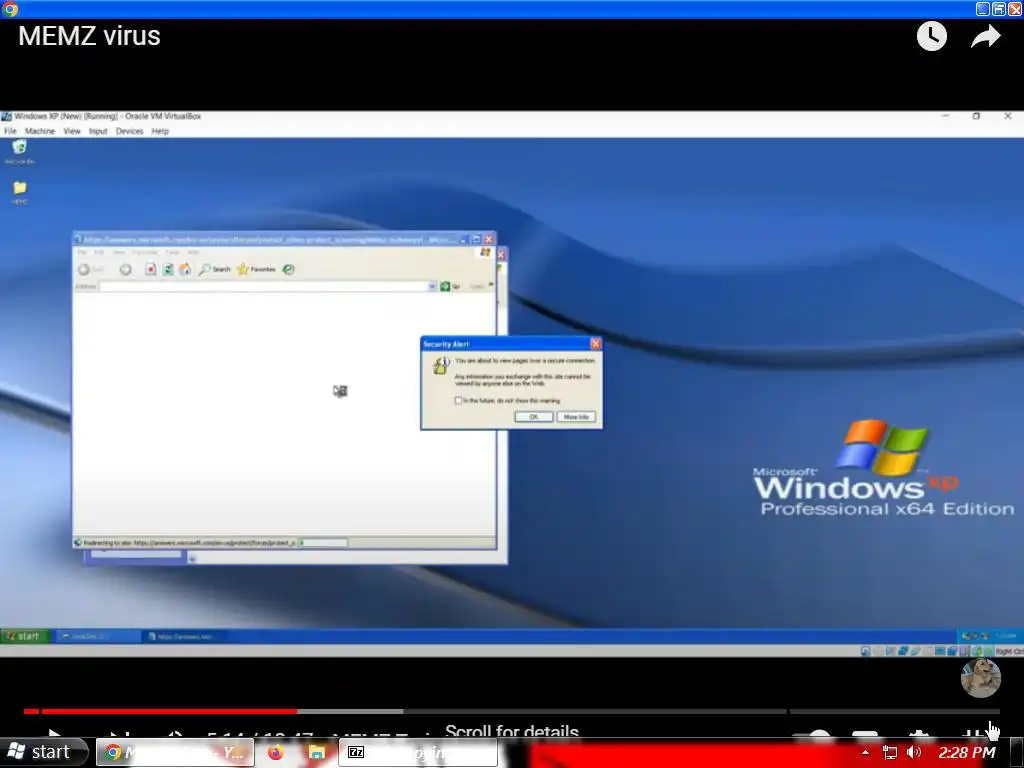
Task: Open Recycle Bin on the XP desktop
Action: tap(20, 151)
